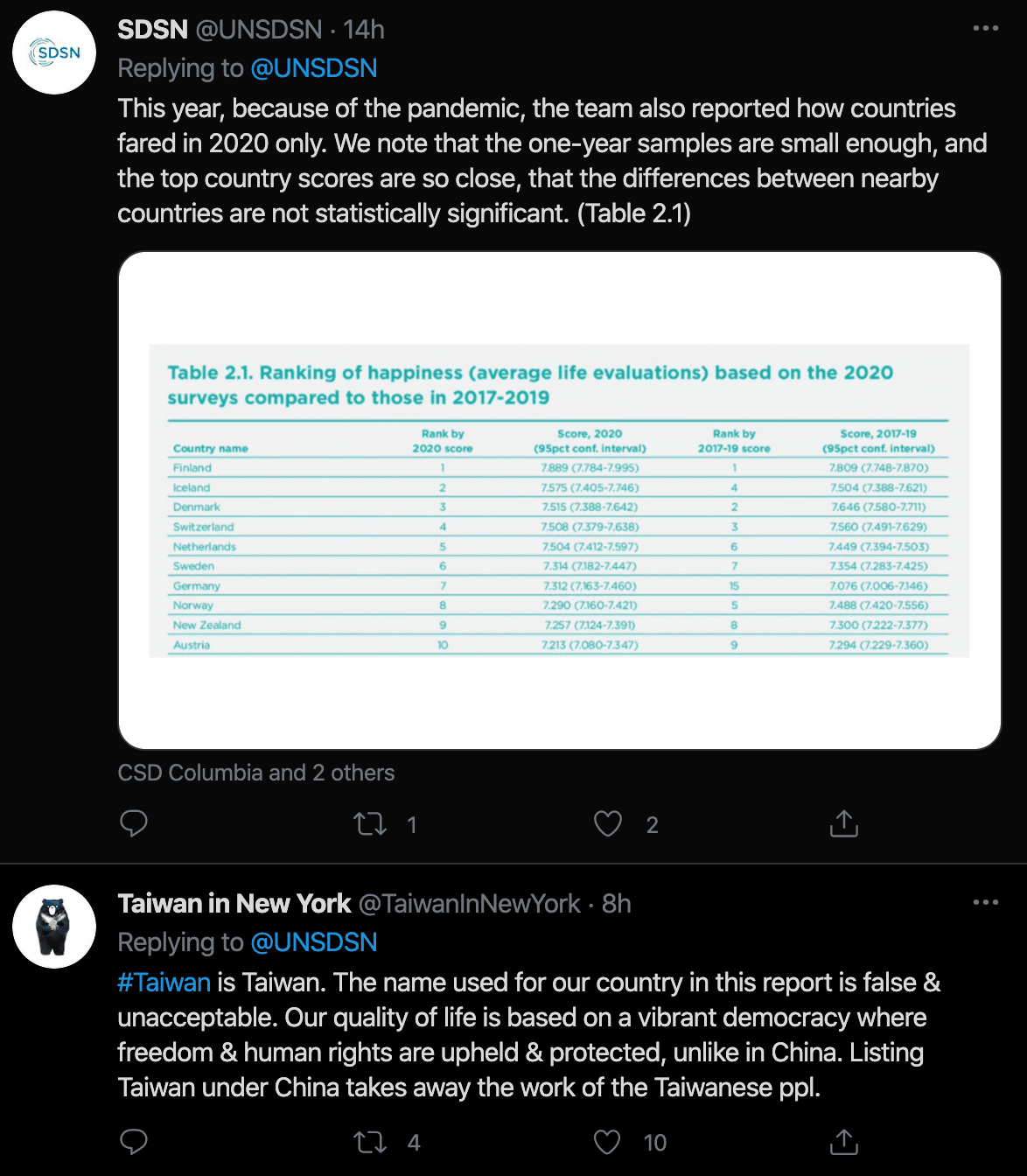Retweet the SDSN happiness ranking tweet
The width and height of the screenshot is (1027, 1176).
click(370, 823)
